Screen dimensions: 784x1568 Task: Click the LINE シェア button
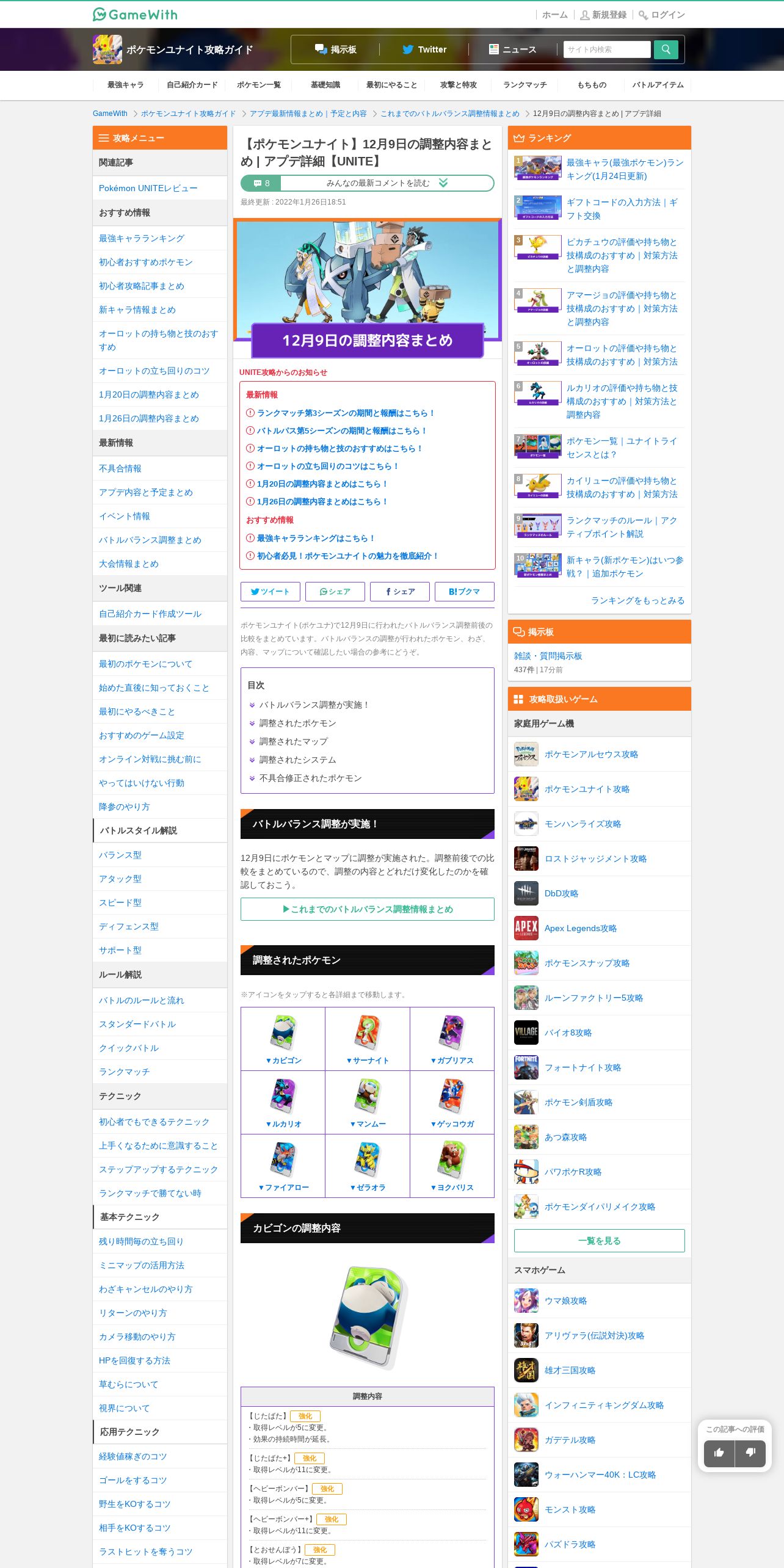(335, 592)
